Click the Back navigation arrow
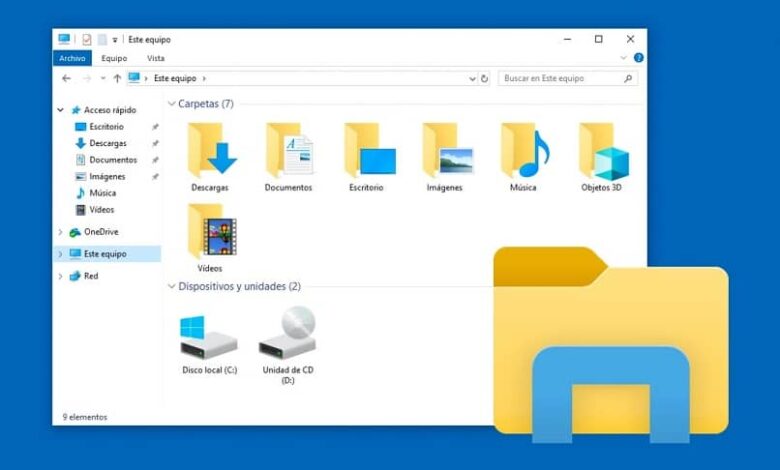This screenshot has height=470, width=780. point(66,78)
